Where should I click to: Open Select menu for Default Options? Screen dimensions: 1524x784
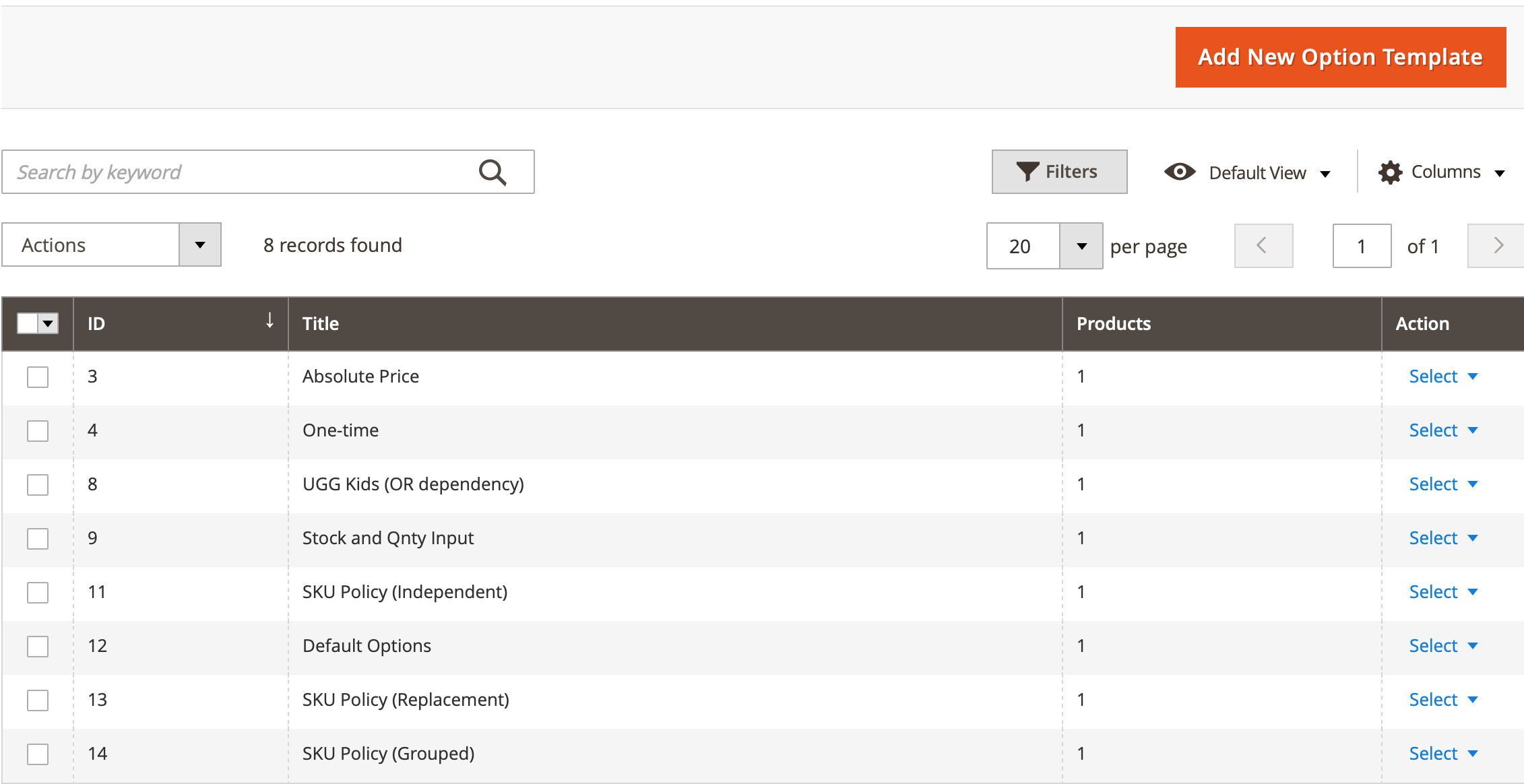1443,646
